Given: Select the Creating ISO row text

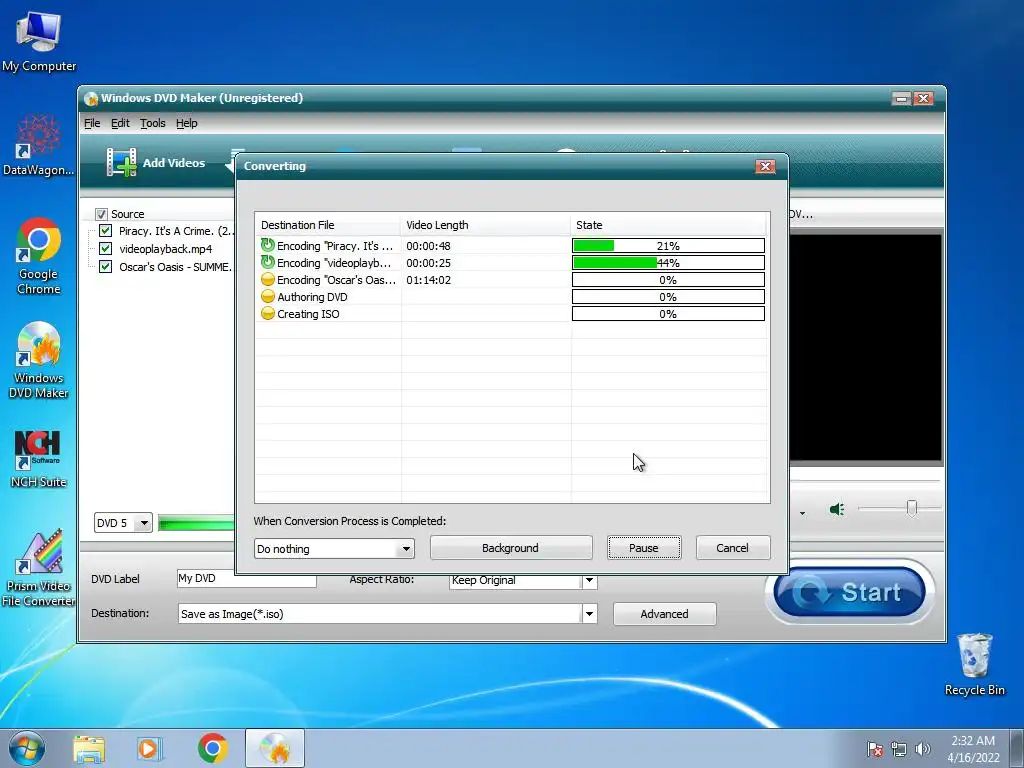Looking at the screenshot, I should pos(308,314).
